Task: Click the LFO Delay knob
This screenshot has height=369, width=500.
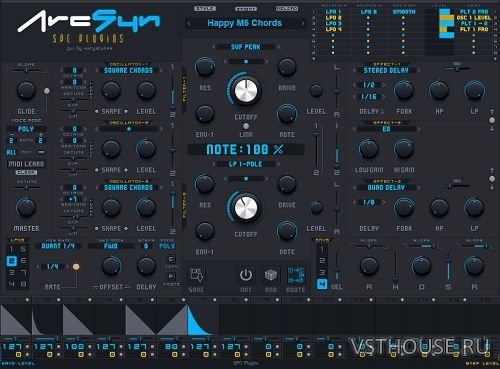Action: point(146,266)
